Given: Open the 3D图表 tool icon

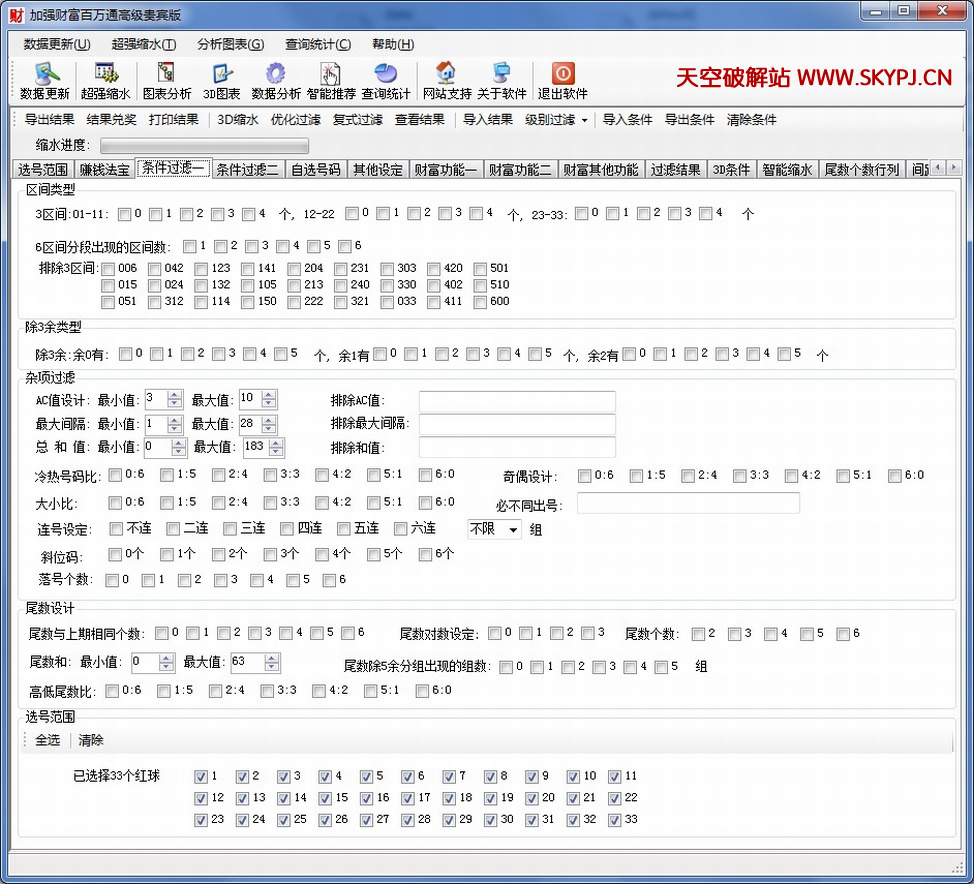Looking at the screenshot, I should [x=221, y=74].
